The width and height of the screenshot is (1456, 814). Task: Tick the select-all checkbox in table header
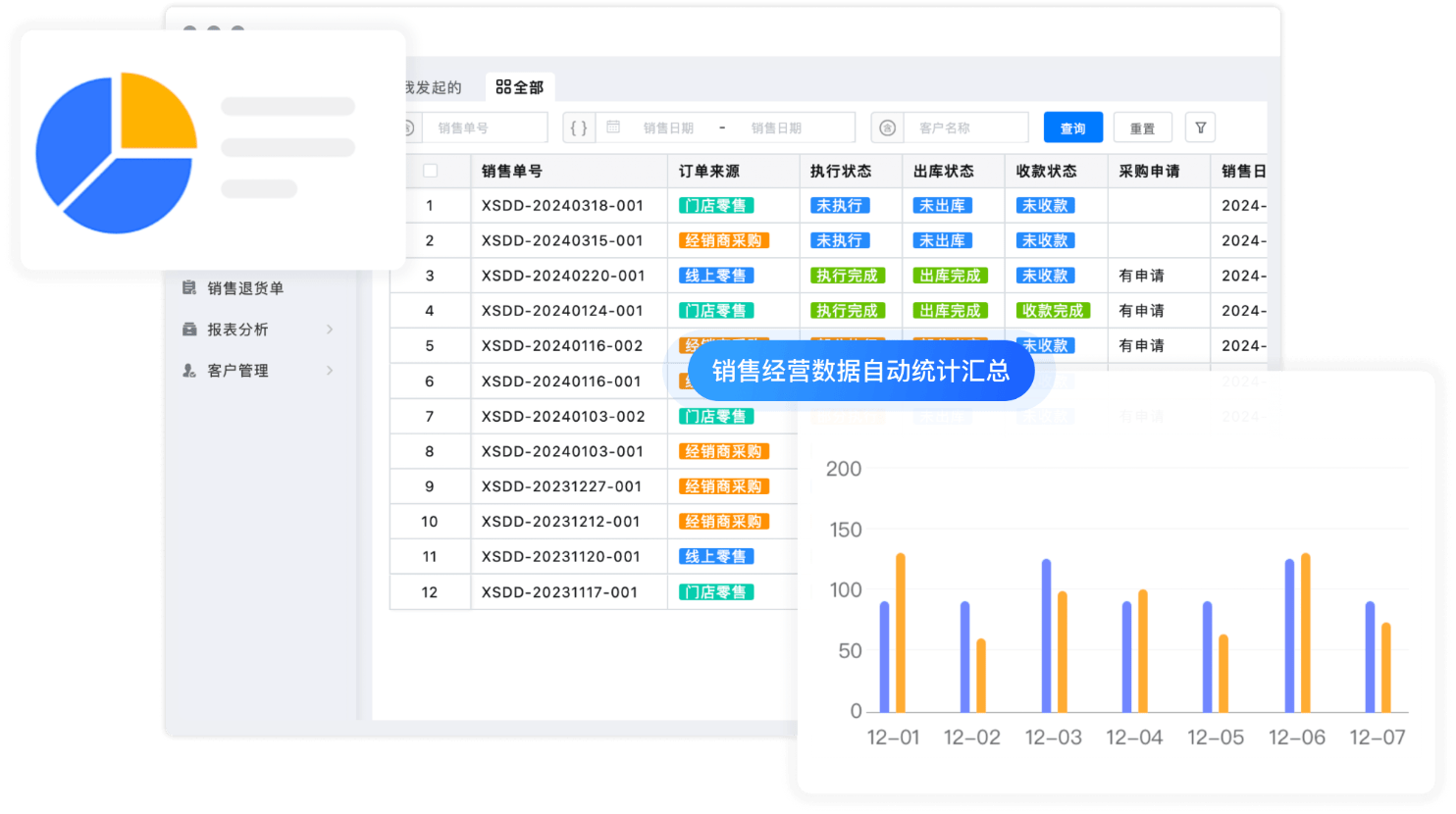(430, 171)
